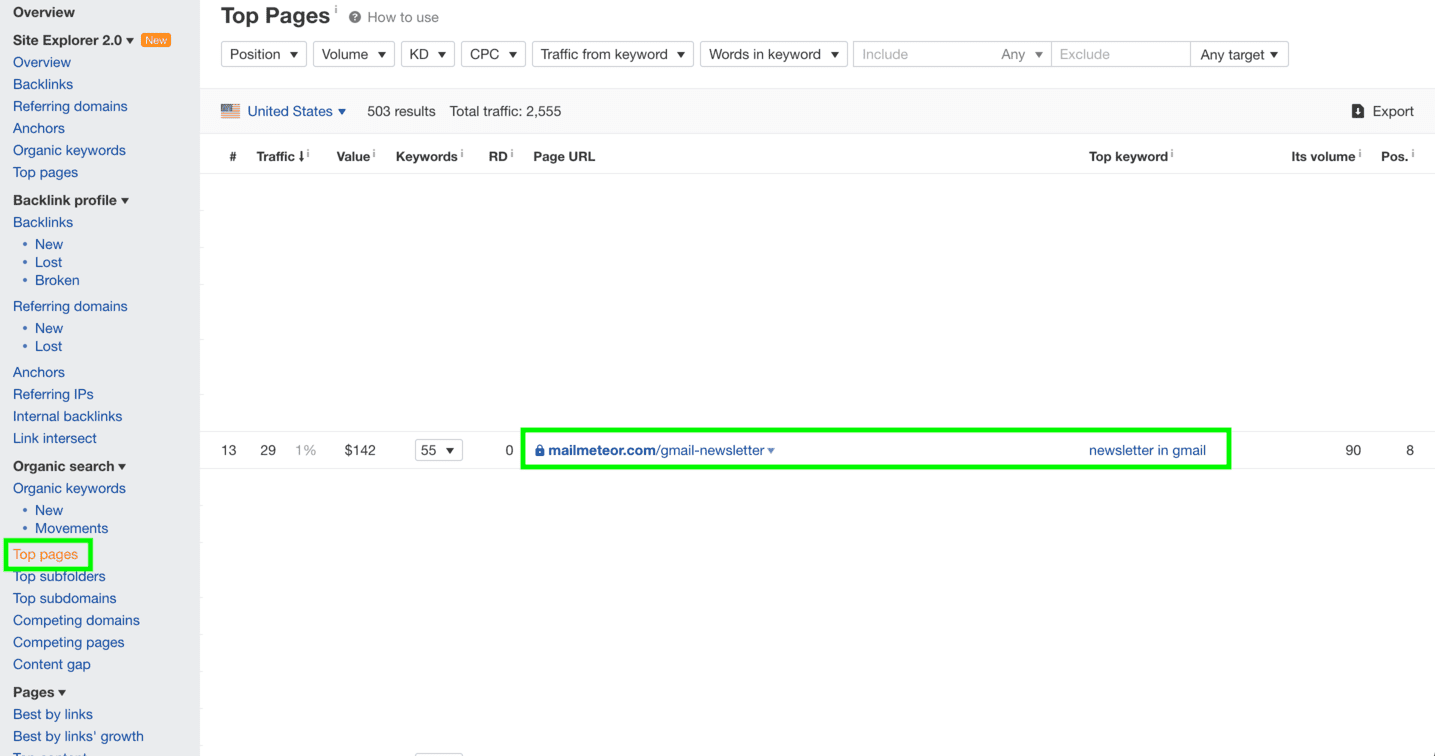Open the Volume filter dropdown
Viewport: 1435px width, 756px height.
(354, 54)
